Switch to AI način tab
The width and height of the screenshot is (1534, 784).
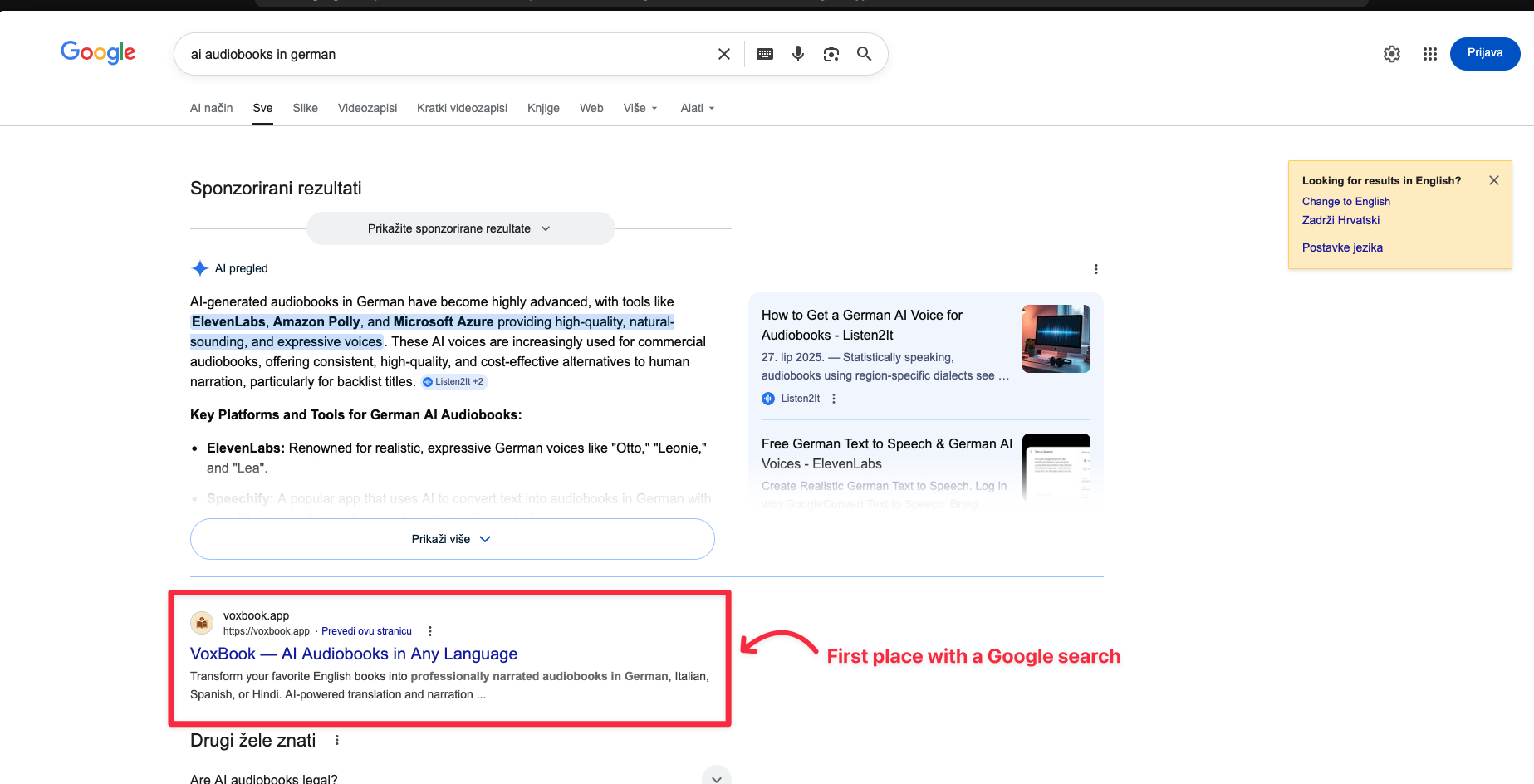coord(212,108)
